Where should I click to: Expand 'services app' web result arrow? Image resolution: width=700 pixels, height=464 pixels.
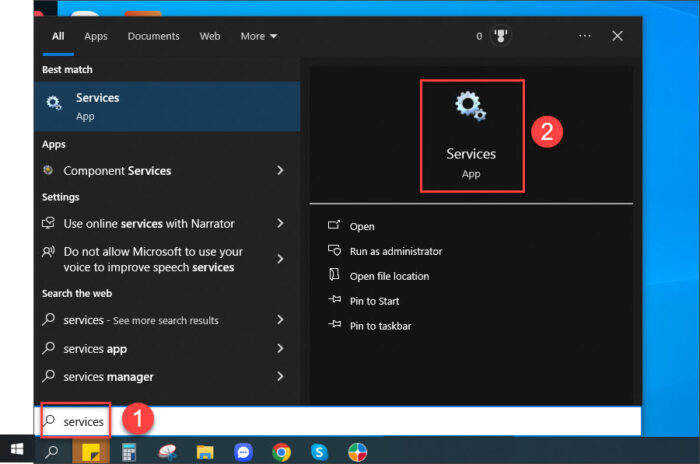pyautogui.click(x=280, y=348)
